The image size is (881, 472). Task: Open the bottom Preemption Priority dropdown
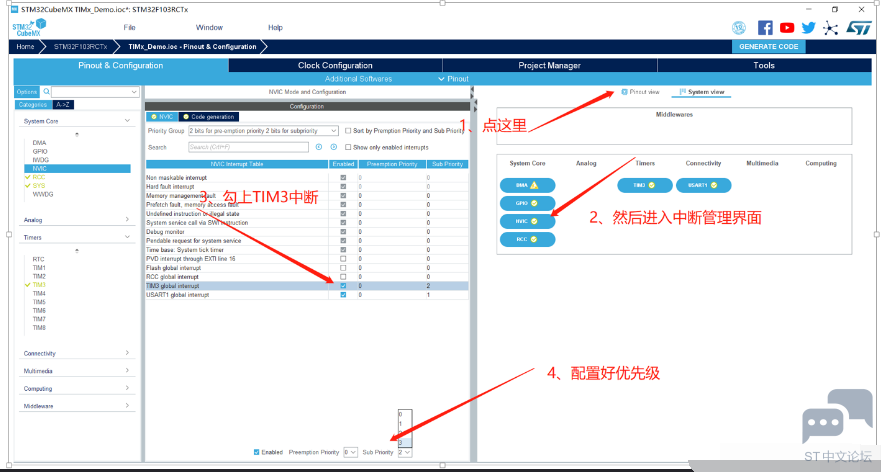pos(351,452)
